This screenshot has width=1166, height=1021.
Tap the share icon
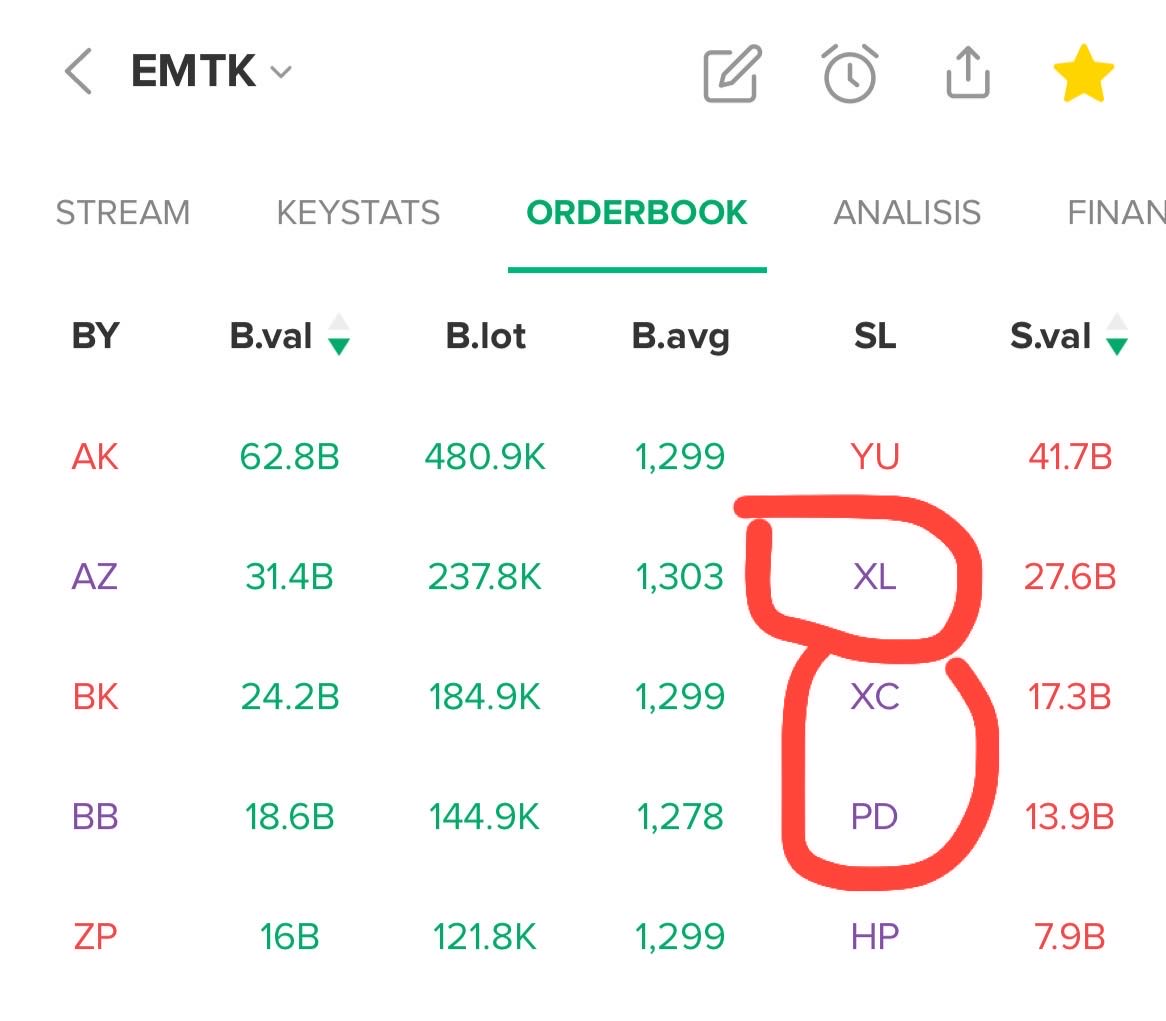pos(967,73)
